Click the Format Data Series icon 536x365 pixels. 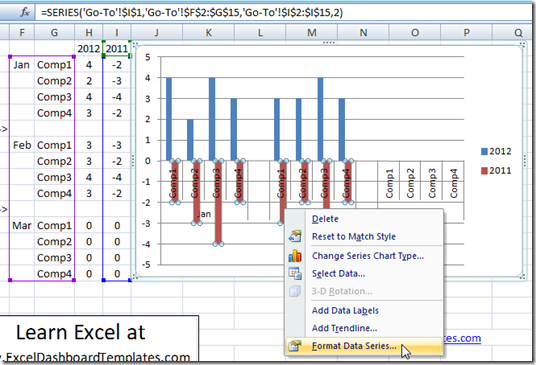pyautogui.click(x=295, y=346)
